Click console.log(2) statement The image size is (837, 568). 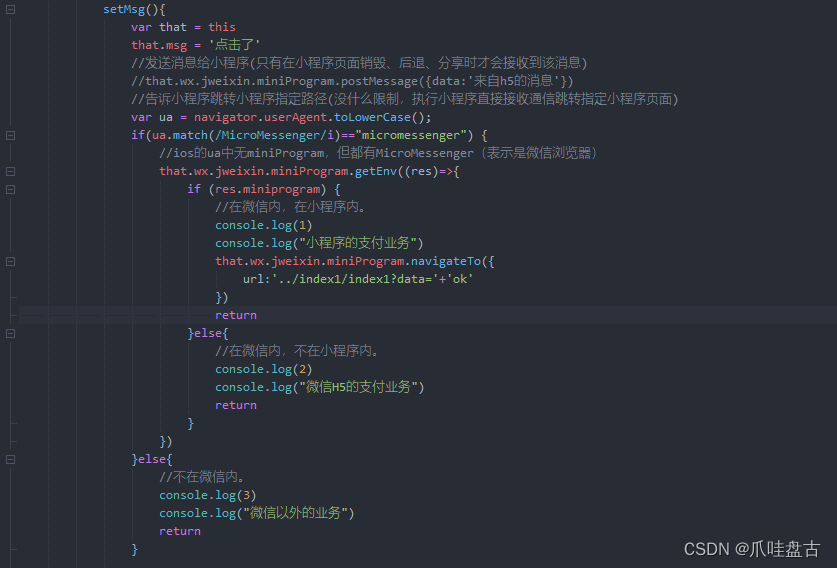pyautogui.click(x=263, y=369)
